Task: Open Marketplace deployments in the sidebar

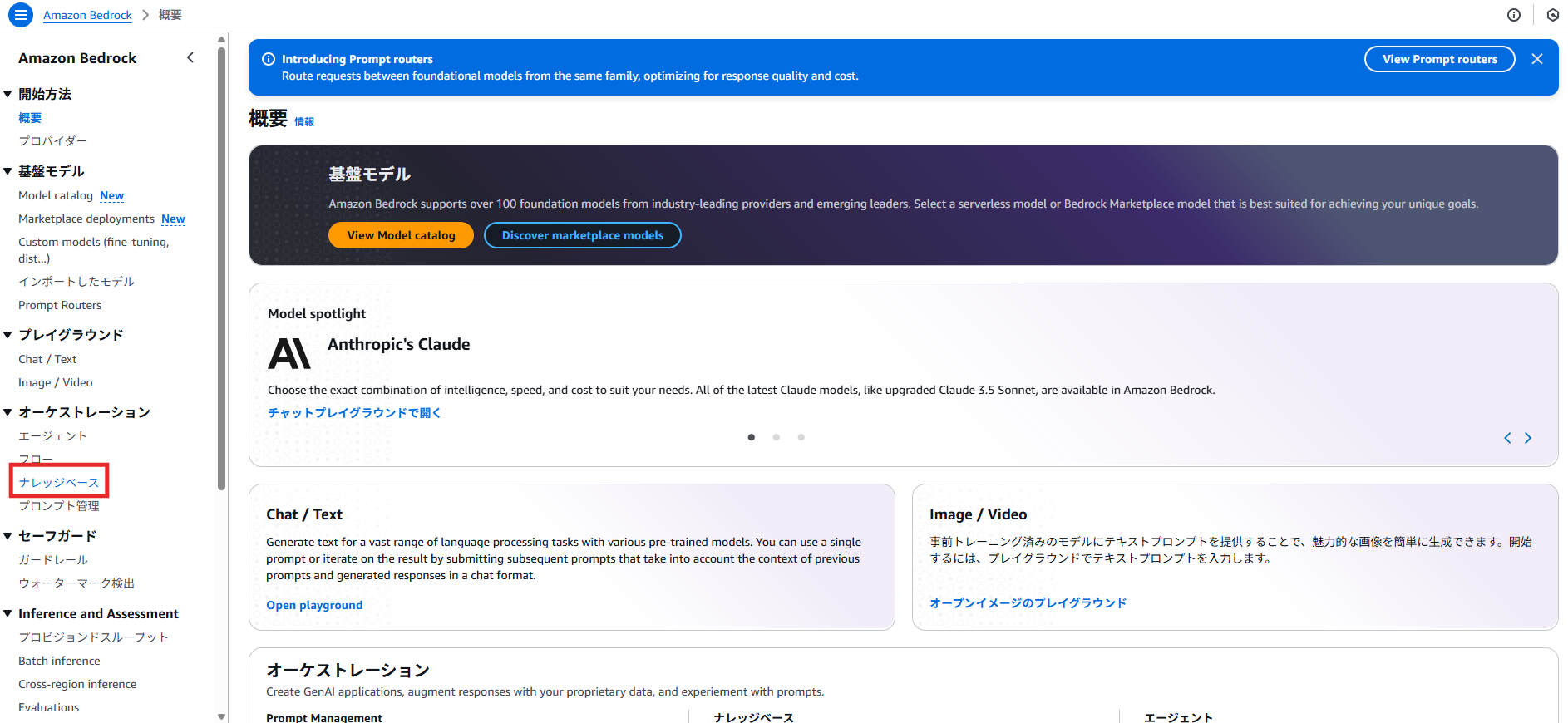Action: click(86, 219)
